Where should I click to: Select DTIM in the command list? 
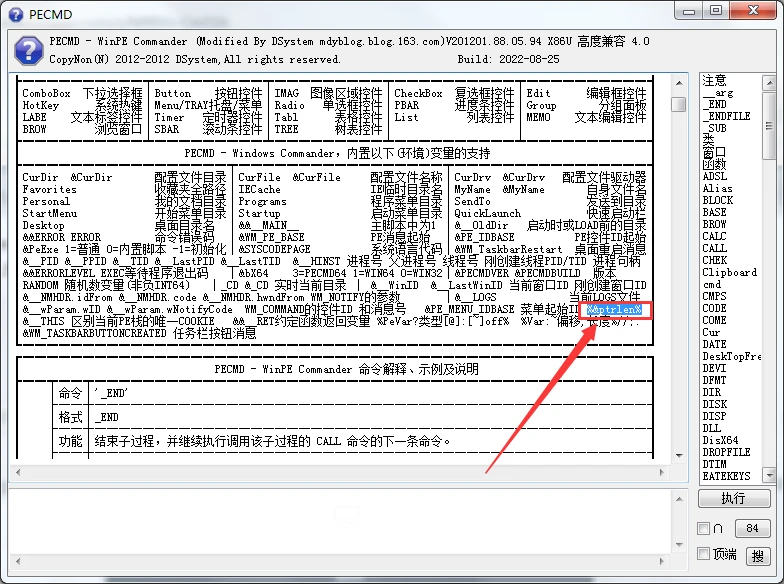click(x=714, y=464)
